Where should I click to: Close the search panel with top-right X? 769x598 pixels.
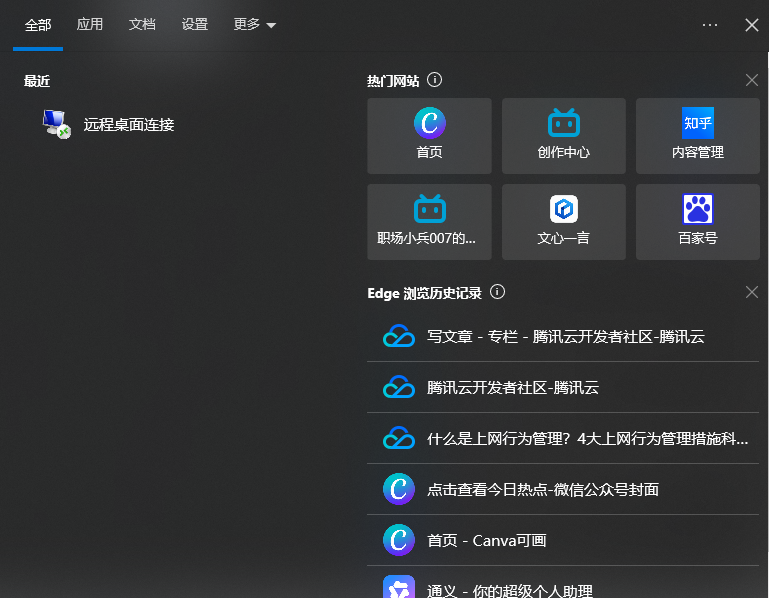pyautogui.click(x=751, y=25)
